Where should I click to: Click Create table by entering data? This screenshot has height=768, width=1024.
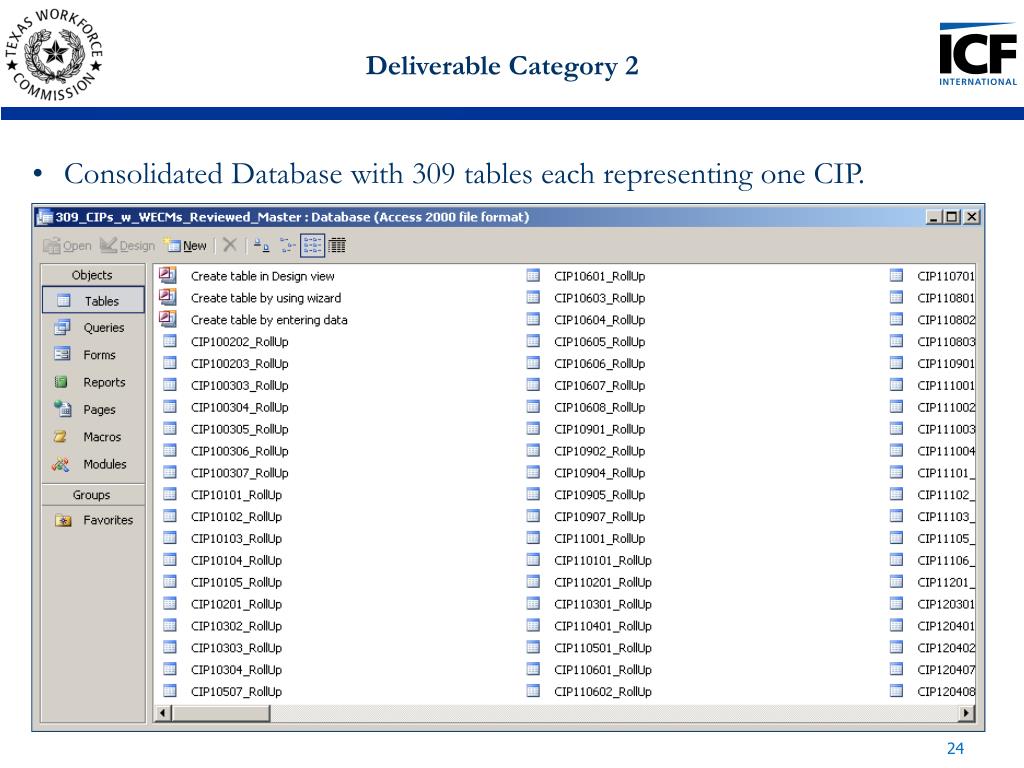coord(269,320)
